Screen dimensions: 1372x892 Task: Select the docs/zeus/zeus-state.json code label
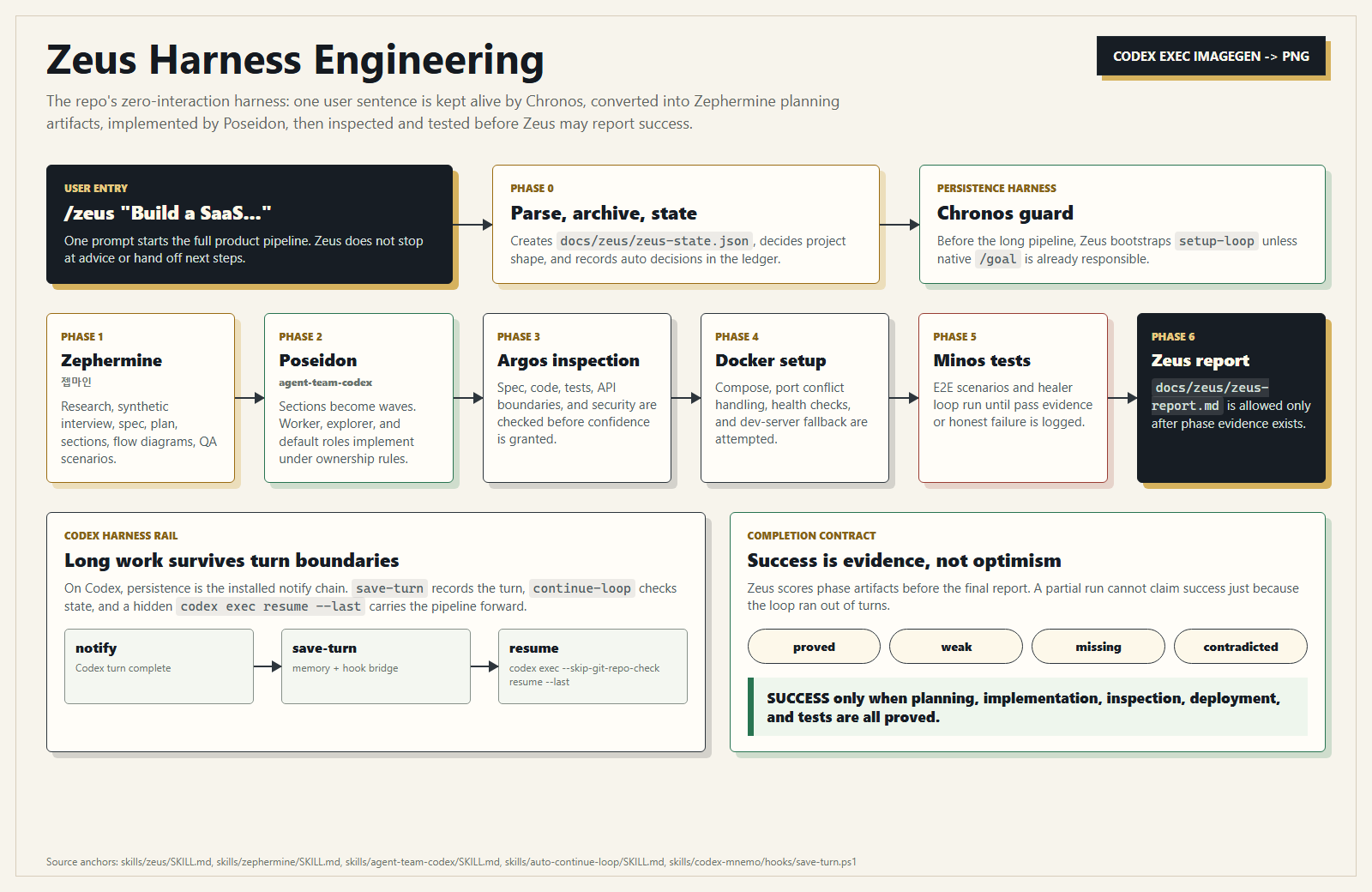pos(654,241)
